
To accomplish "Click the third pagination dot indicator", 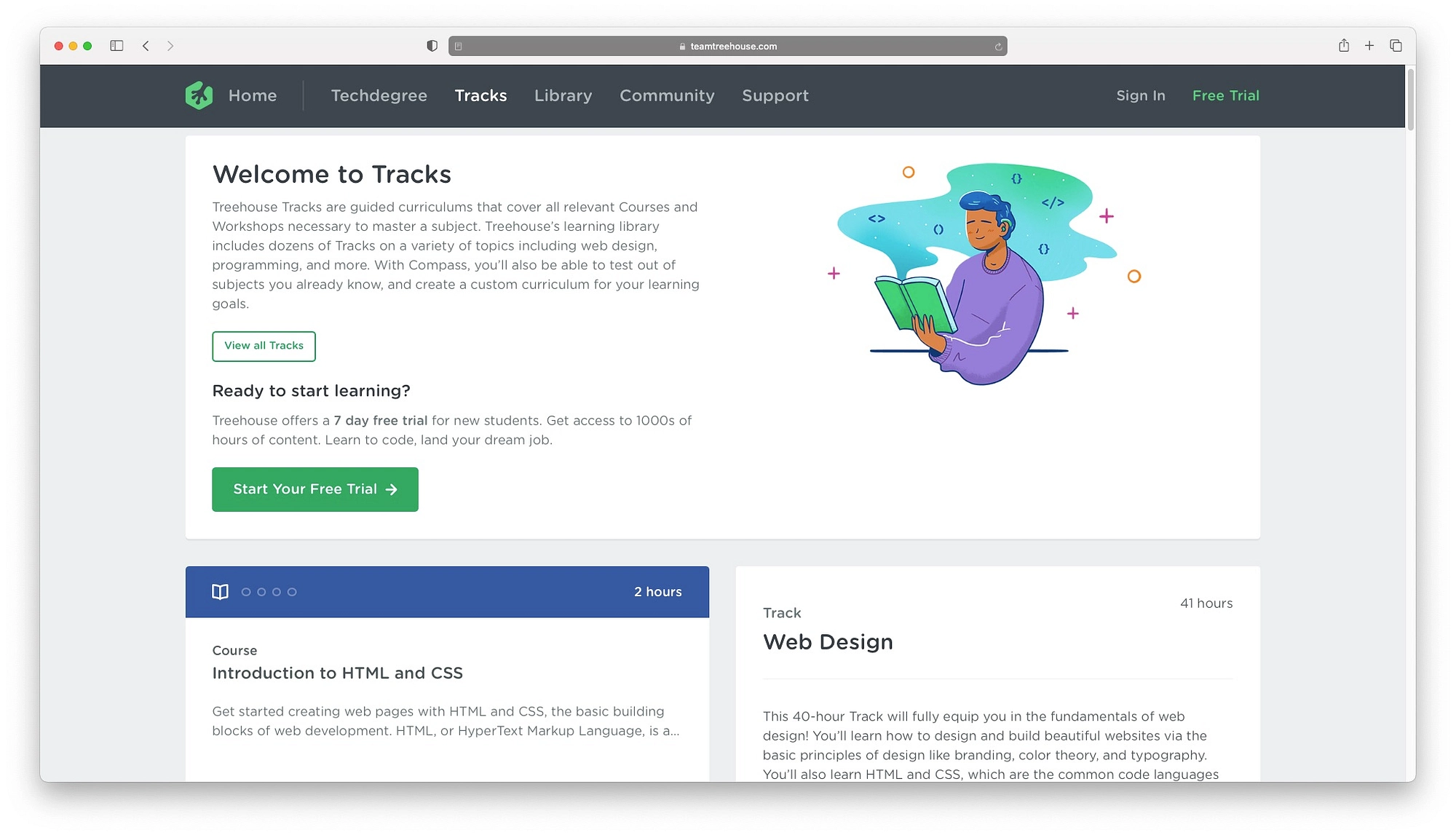I will [277, 591].
